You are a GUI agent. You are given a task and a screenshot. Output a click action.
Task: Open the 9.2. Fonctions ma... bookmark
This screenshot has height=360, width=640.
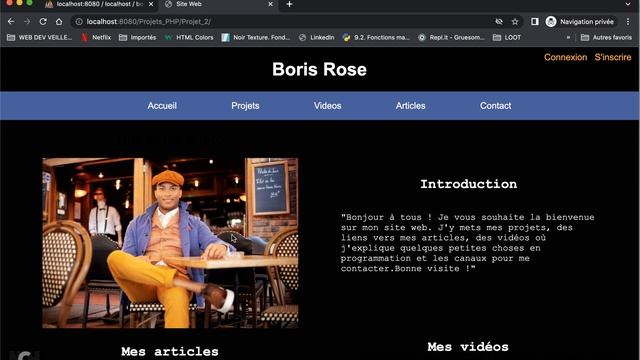point(376,38)
